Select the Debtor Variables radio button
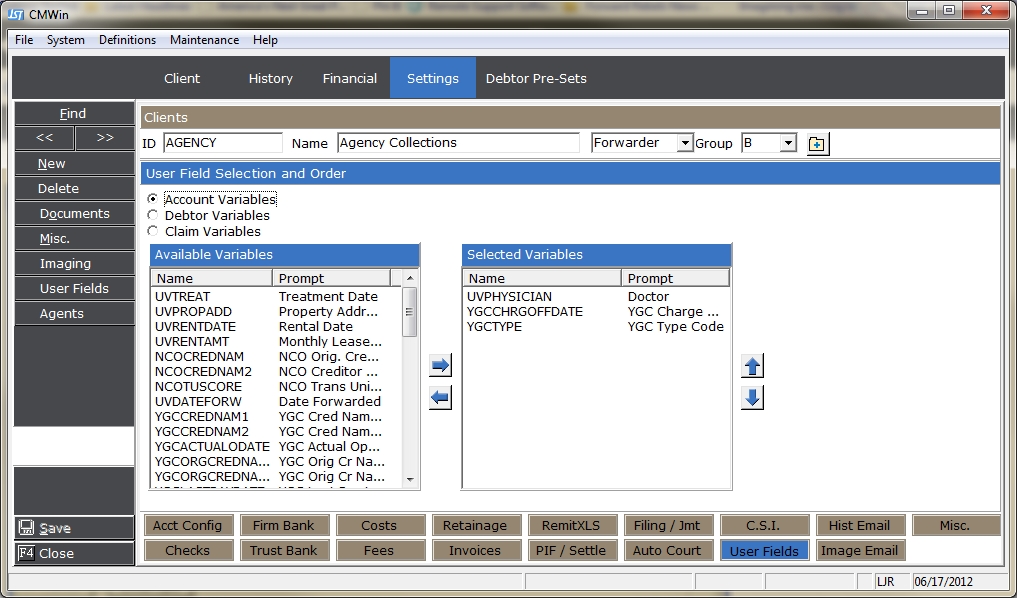The image size is (1017, 598). [x=152, y=215]
